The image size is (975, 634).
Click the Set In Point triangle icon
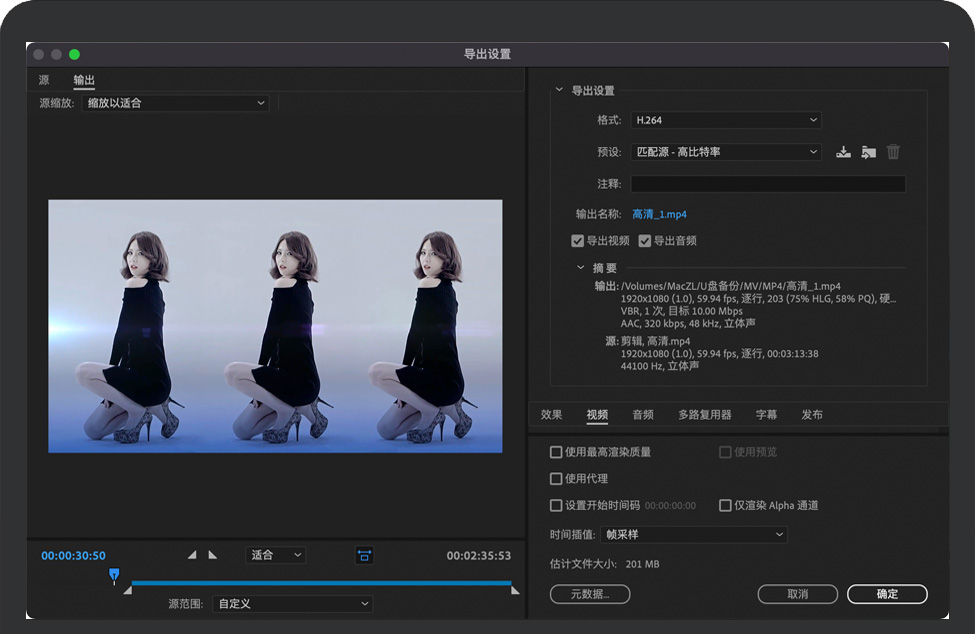192,555
